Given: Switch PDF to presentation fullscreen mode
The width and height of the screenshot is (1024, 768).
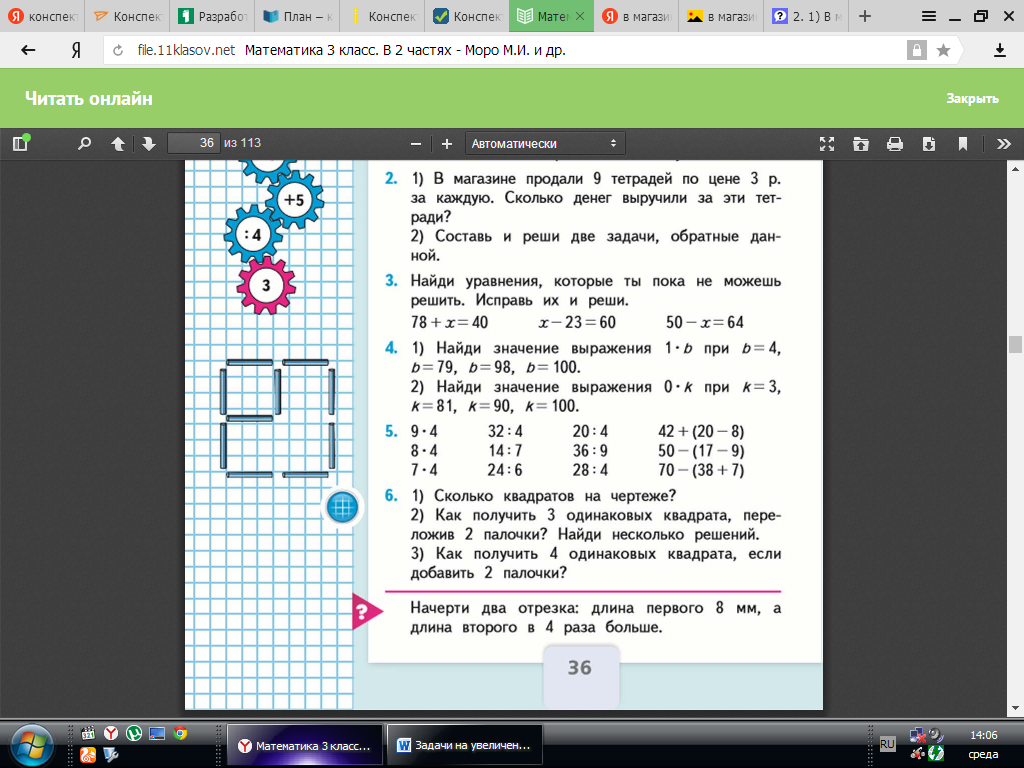Looking at the screenshot, I should coord(827,143).
